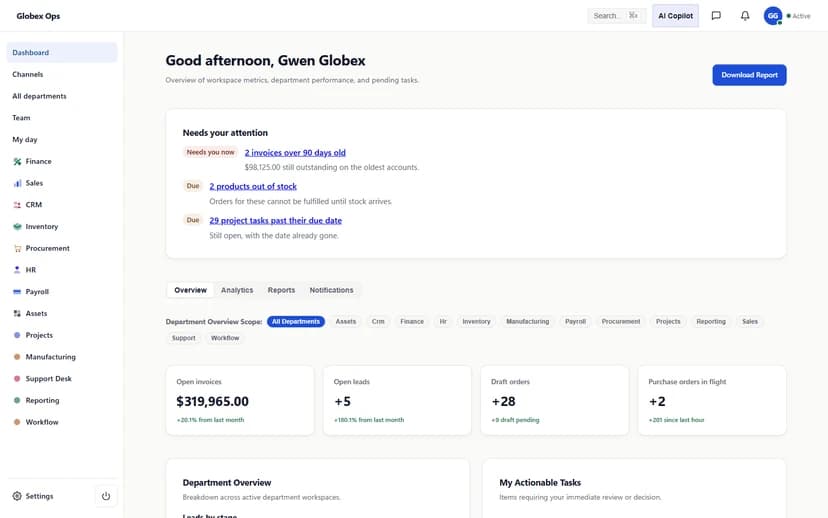Click the Open leads +5 card
The height and width of the screenshot is (518, 828).
(x=397, y=400)
